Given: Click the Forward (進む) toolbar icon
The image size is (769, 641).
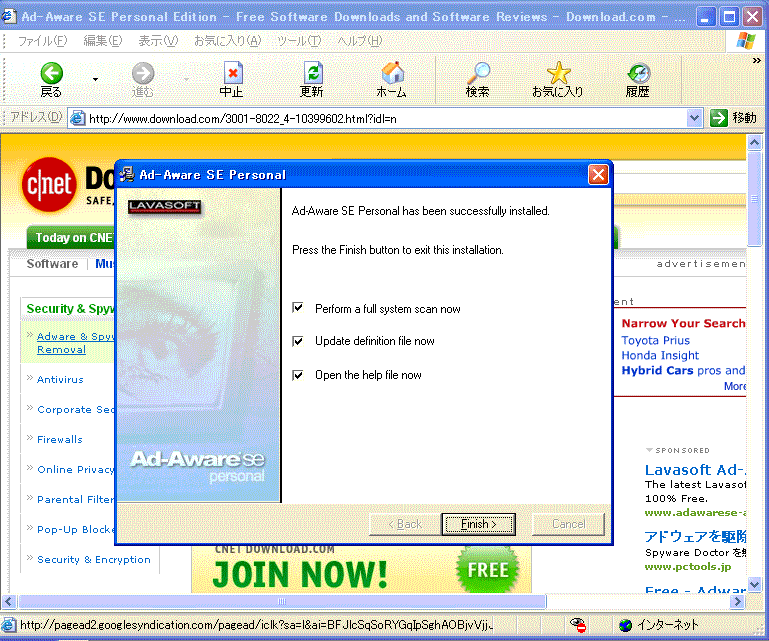Looking at the screenshot, I should (x=143, y=74).
